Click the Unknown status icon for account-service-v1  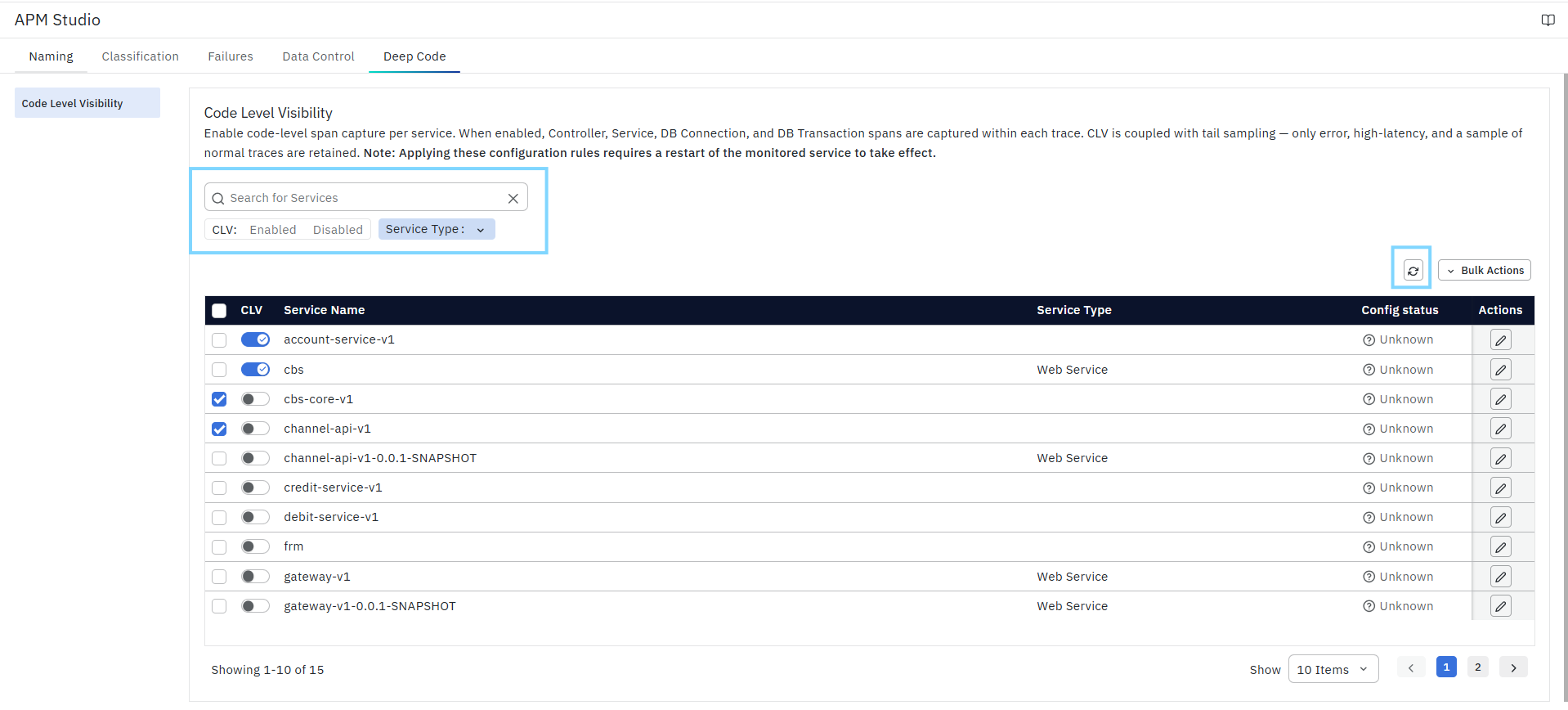click(x=1369, y=339)
